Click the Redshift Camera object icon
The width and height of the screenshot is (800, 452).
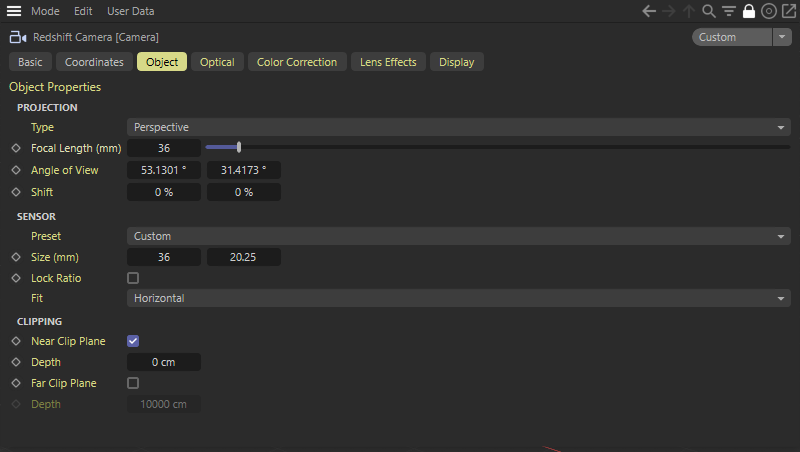tap(18, 37)
